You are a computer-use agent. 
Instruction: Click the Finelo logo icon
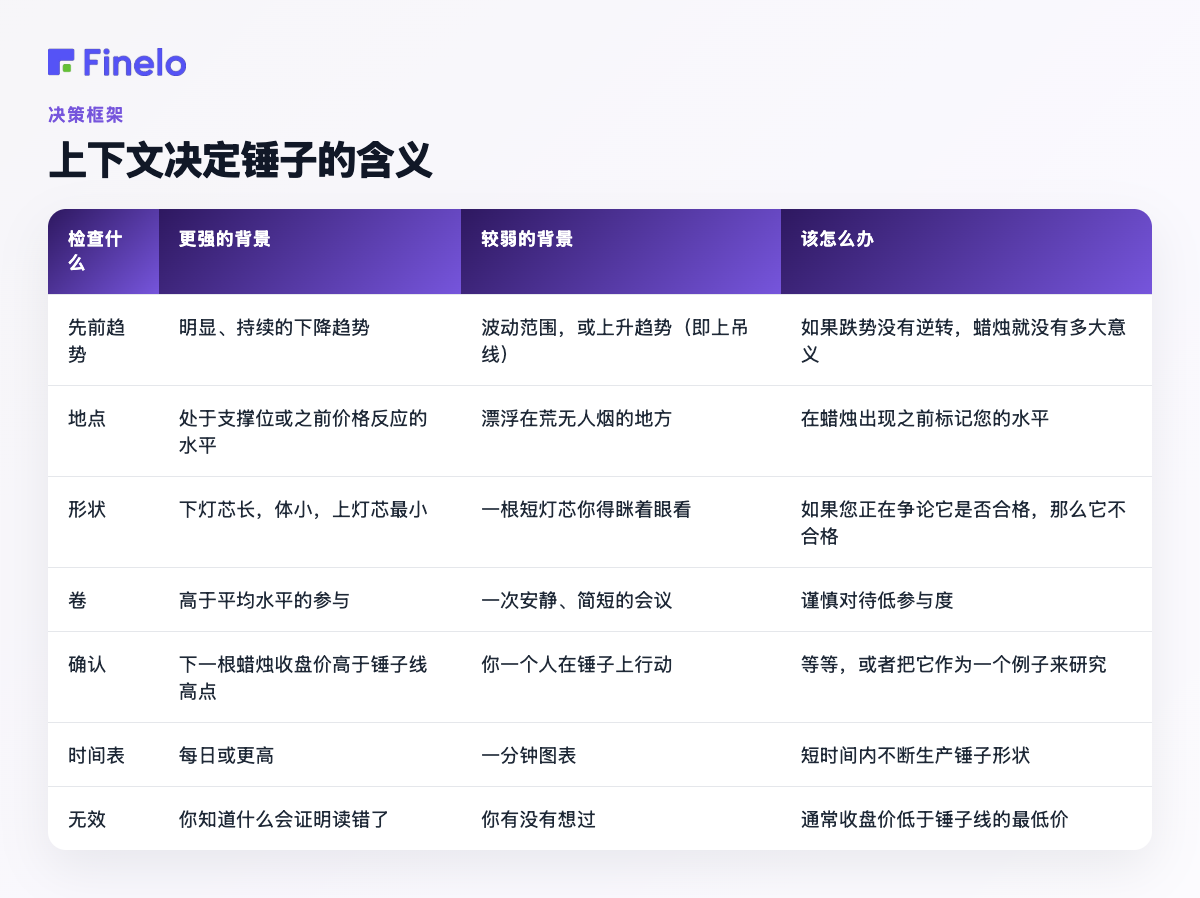click(61, 62)
